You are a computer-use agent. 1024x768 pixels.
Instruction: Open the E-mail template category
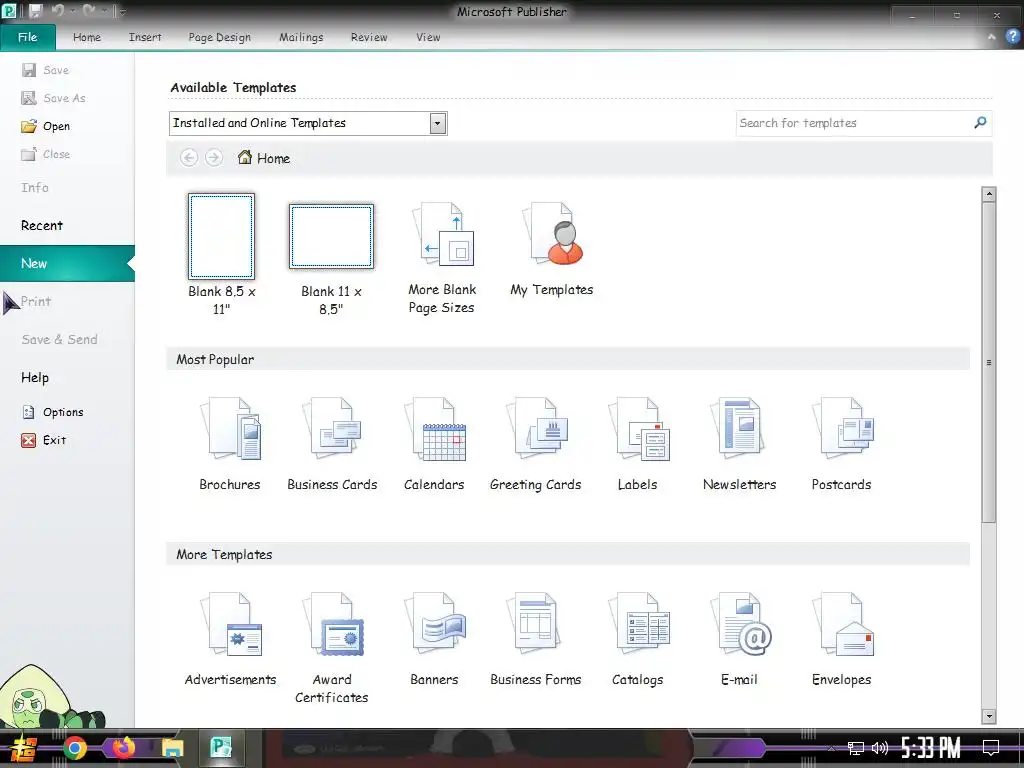tap(739, 640)
